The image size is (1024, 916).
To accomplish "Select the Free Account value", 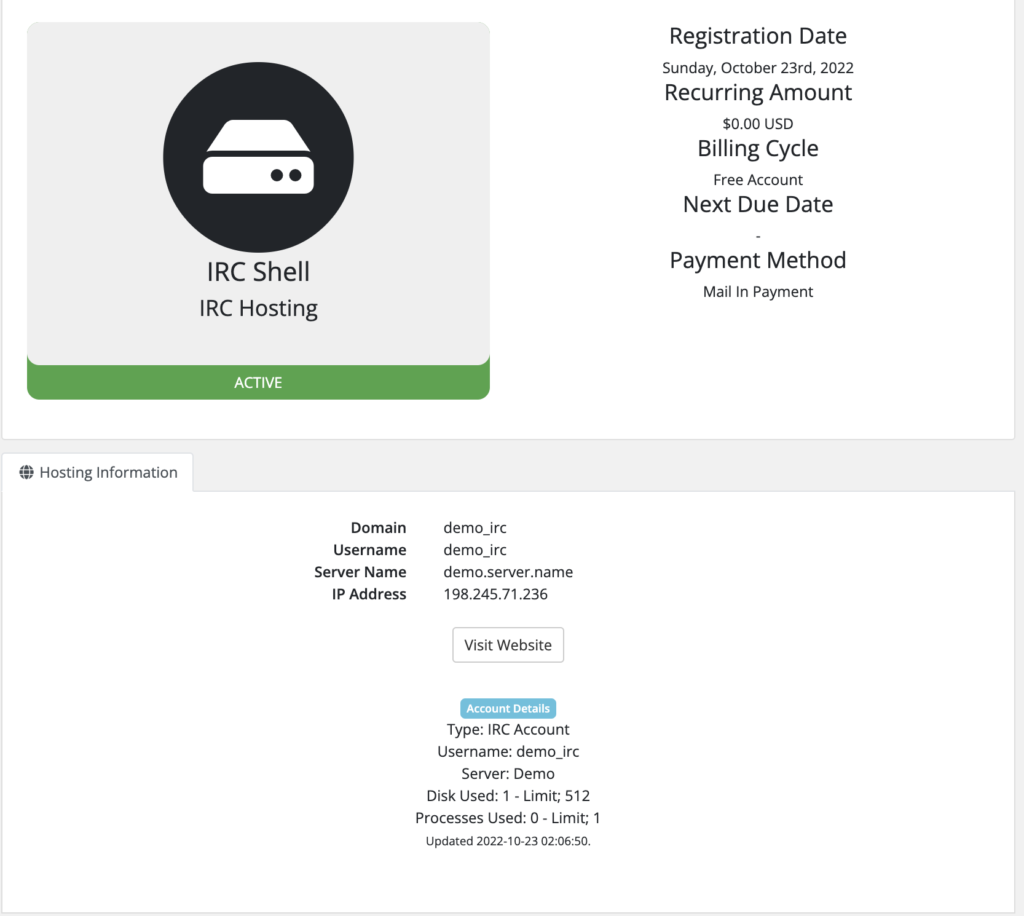I will point(758,180).
